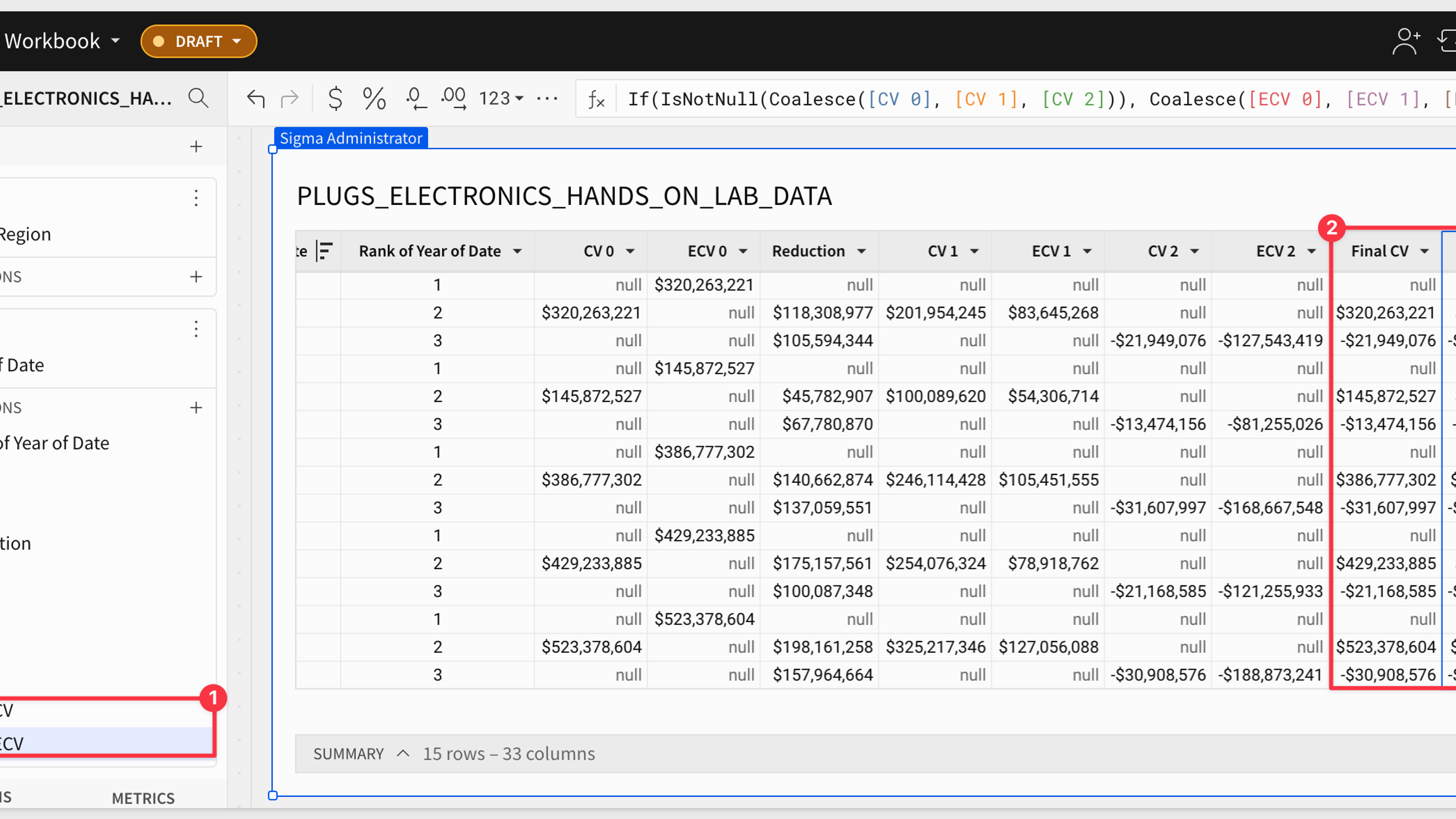Apply currency format with dollar icon
Viewport: 1456px width, 819px height.
point(335,98)
